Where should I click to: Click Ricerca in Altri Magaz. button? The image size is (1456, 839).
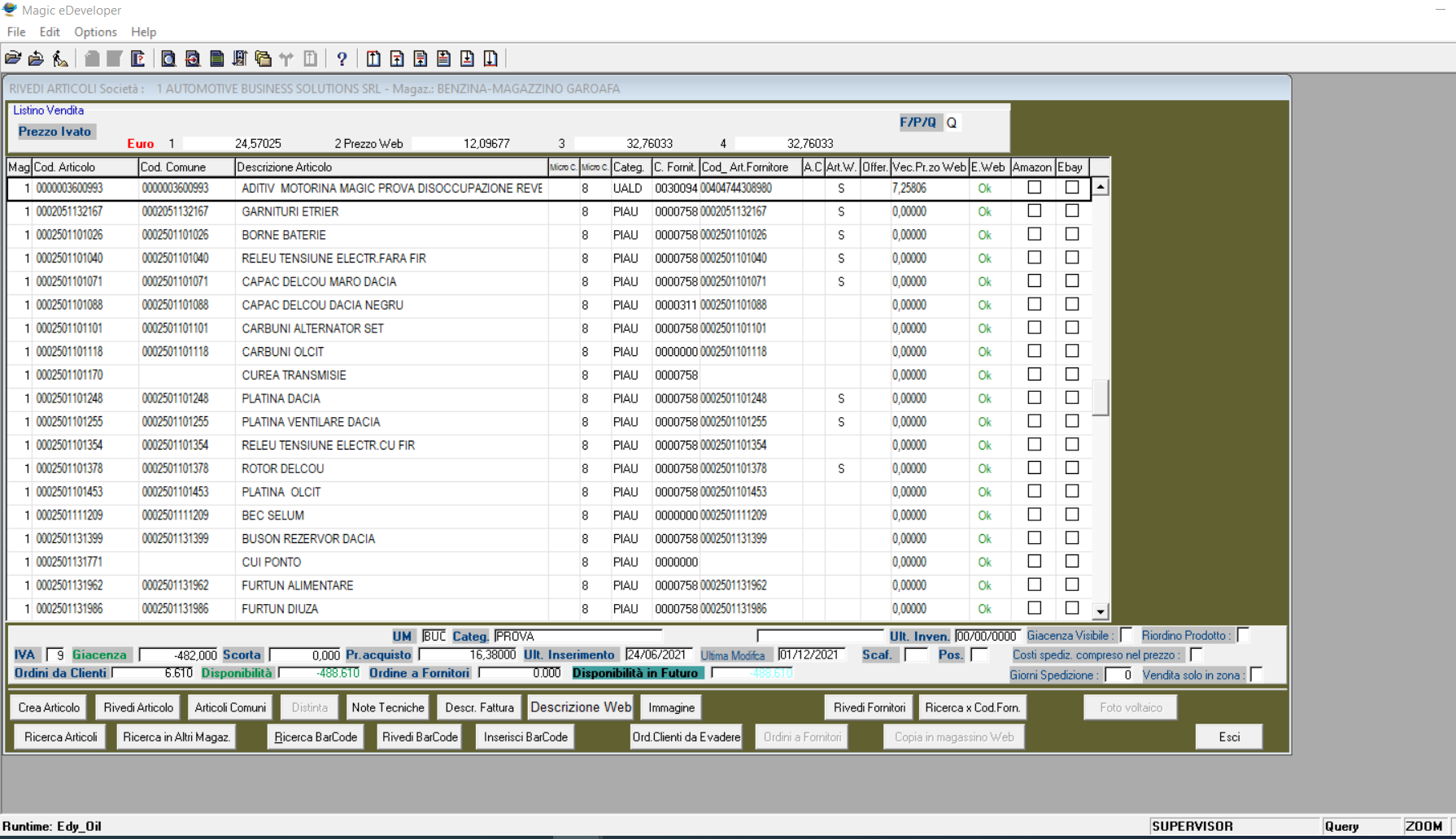pyautogui.click(x=177, y=737)
